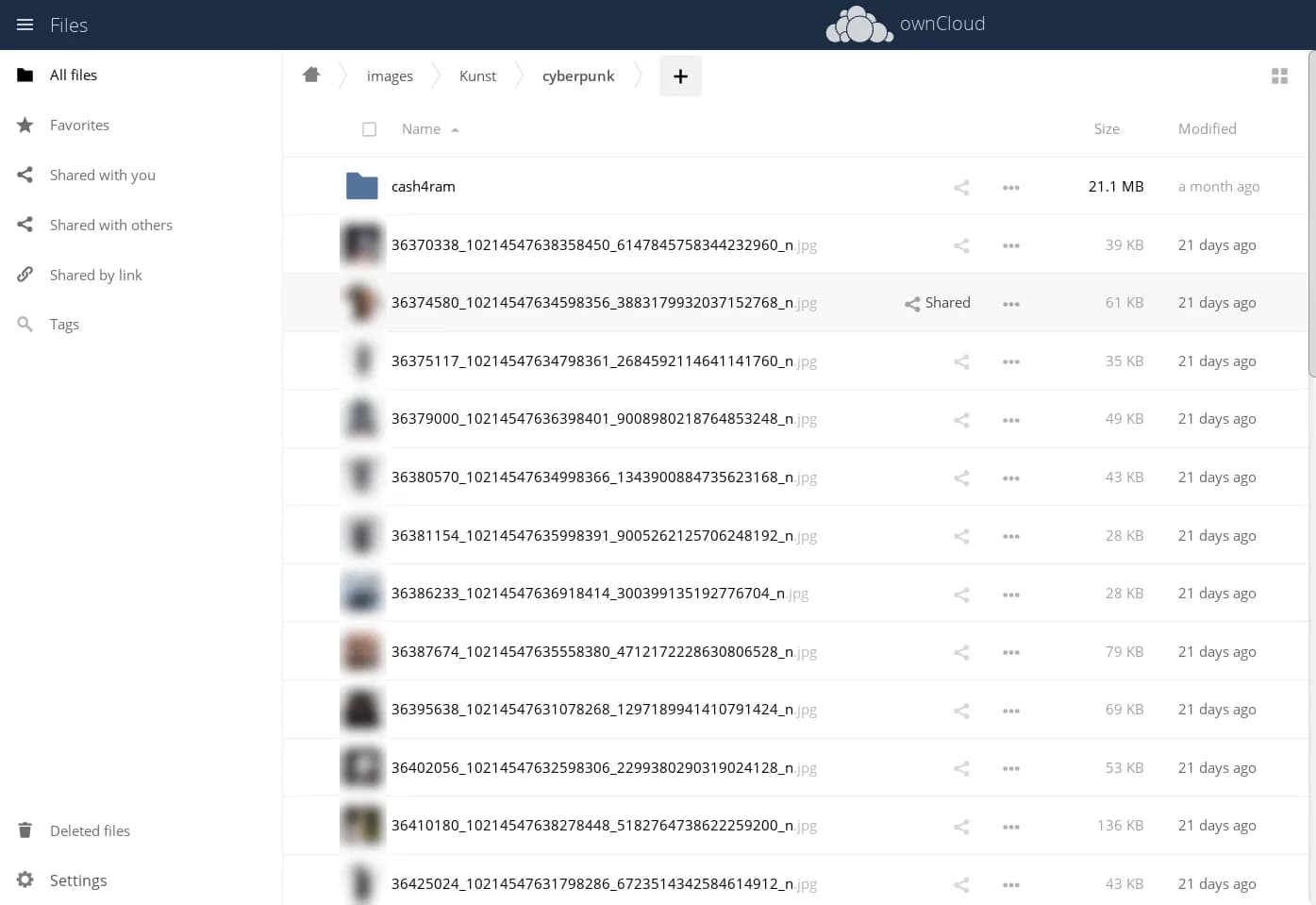Open Shared status of file 36374580
The height and width of the screenshot is (905, 1316).
[x=937, y=303]
